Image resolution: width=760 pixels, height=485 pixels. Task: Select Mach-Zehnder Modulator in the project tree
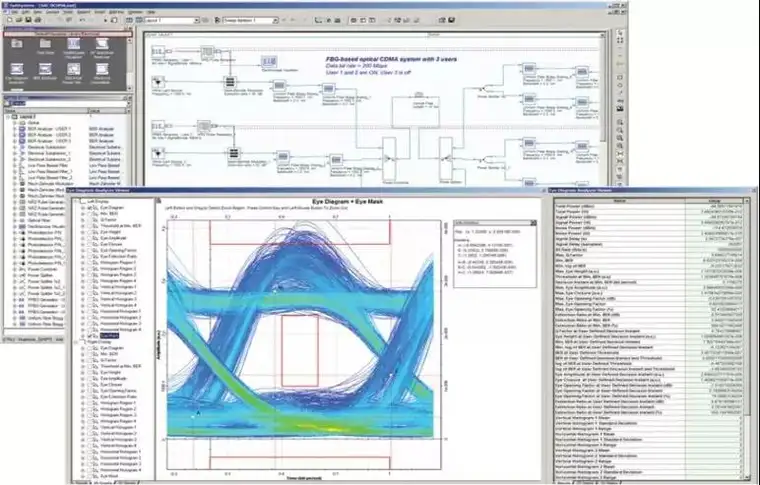pos(51,184)
